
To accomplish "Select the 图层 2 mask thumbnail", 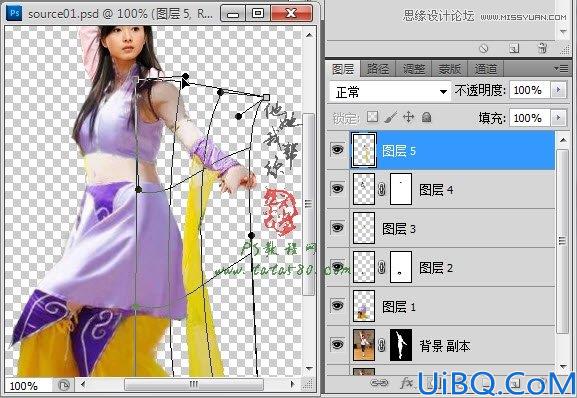I will (x=401, y=267).
